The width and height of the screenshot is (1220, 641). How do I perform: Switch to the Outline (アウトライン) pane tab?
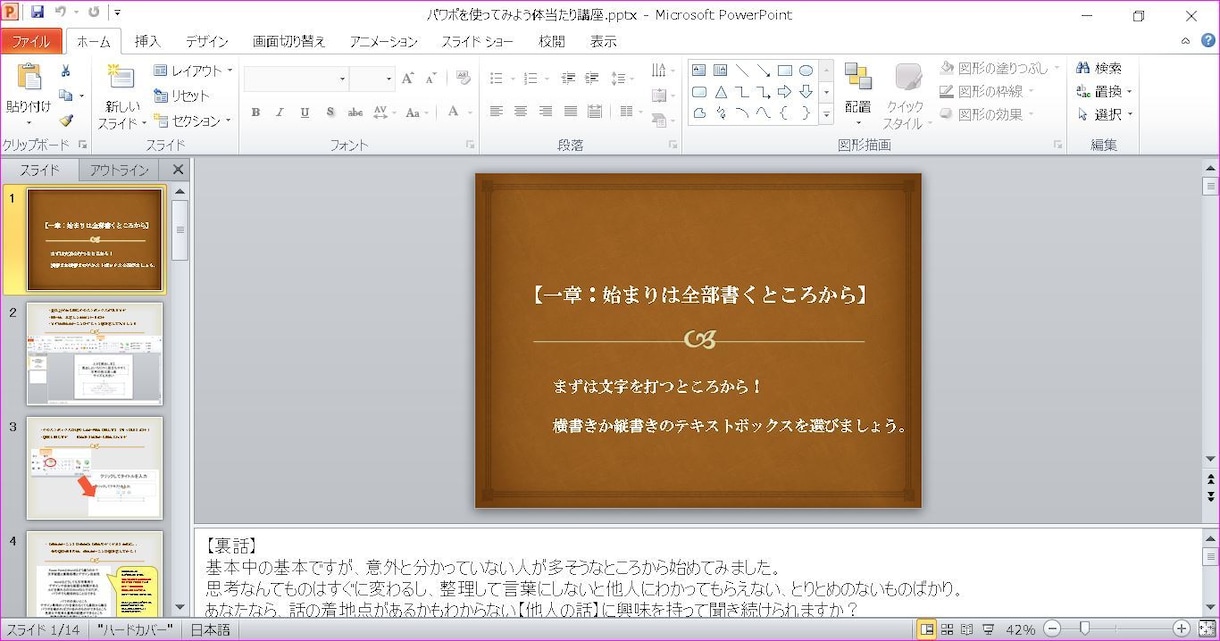119,170
